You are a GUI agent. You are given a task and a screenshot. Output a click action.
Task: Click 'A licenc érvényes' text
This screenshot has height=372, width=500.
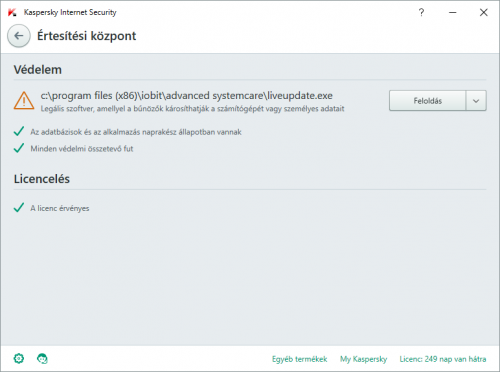pos(60,208)
